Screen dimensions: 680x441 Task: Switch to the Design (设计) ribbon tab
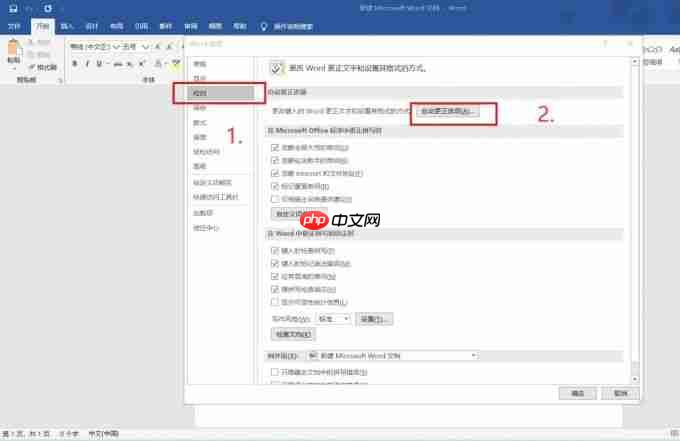(x=92, y=26)
